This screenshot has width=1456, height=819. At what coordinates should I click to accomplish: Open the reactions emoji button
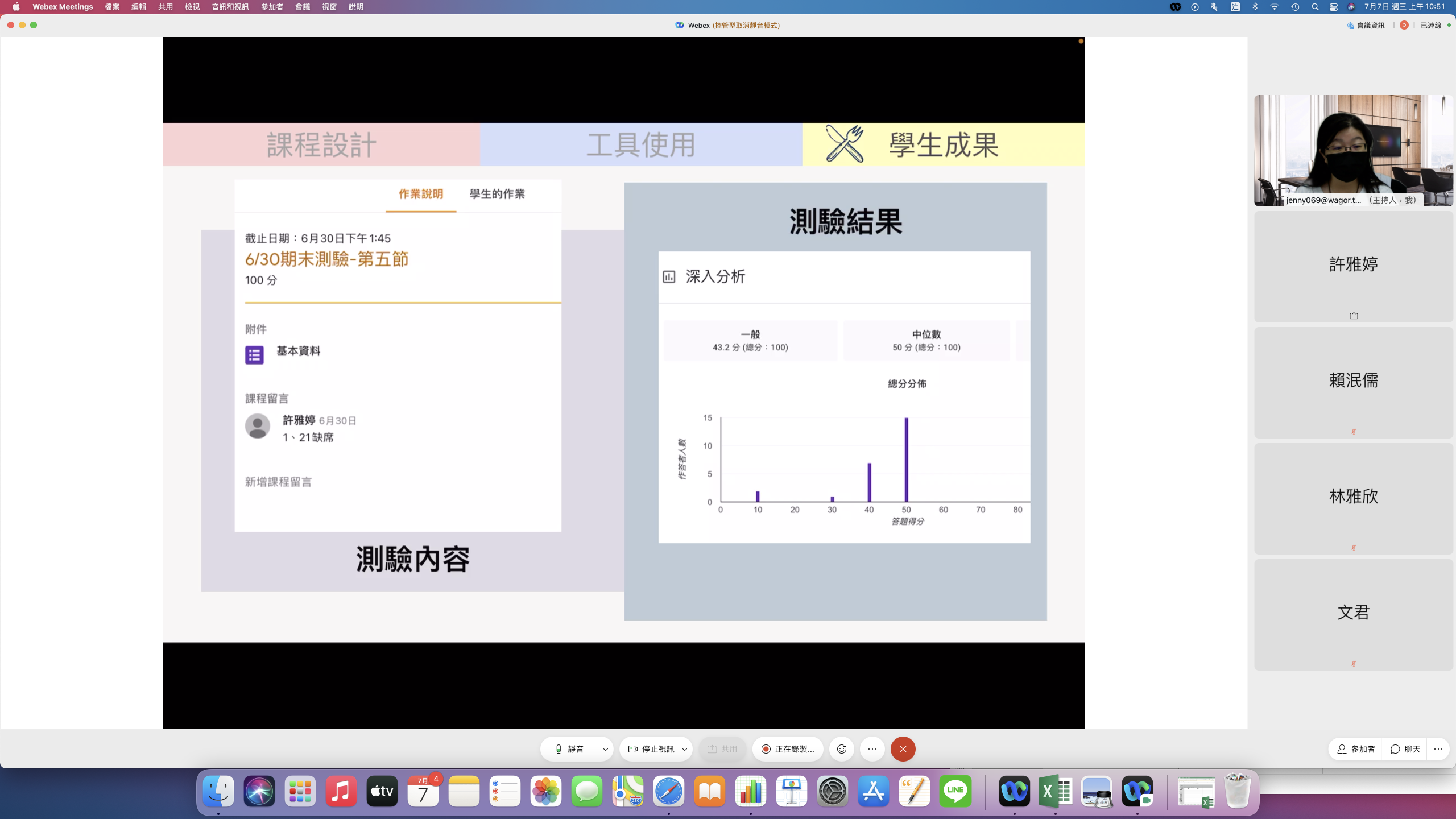point(842,749)
